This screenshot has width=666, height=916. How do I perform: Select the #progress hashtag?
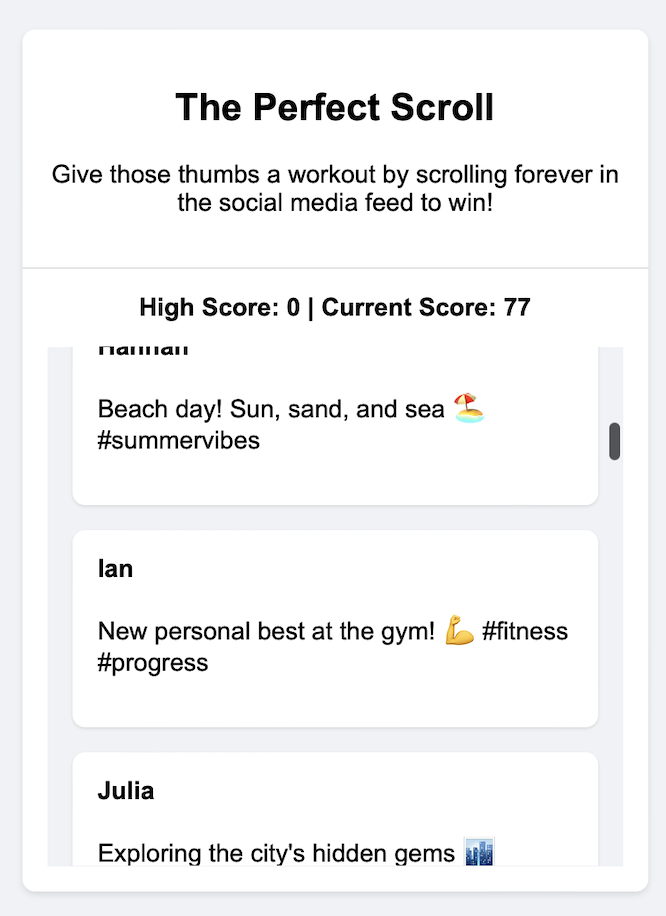pos(153,662)
